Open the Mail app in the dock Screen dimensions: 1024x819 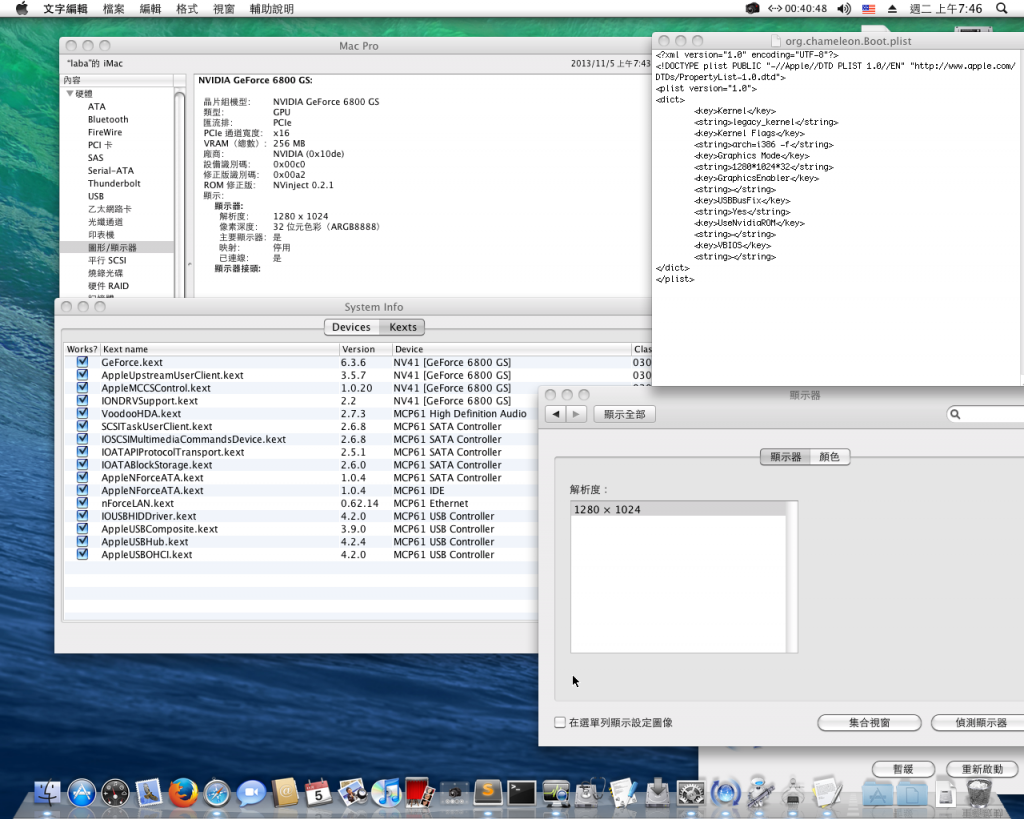point(150,793)
